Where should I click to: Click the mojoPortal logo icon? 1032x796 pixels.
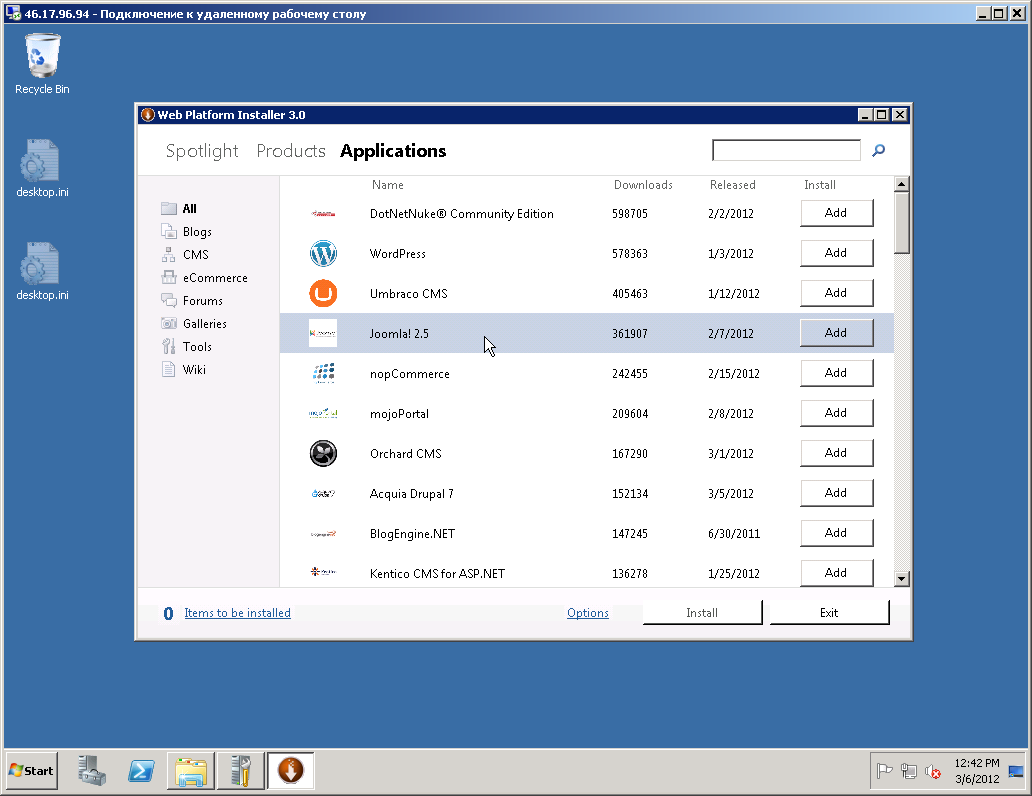coord(323,413)
